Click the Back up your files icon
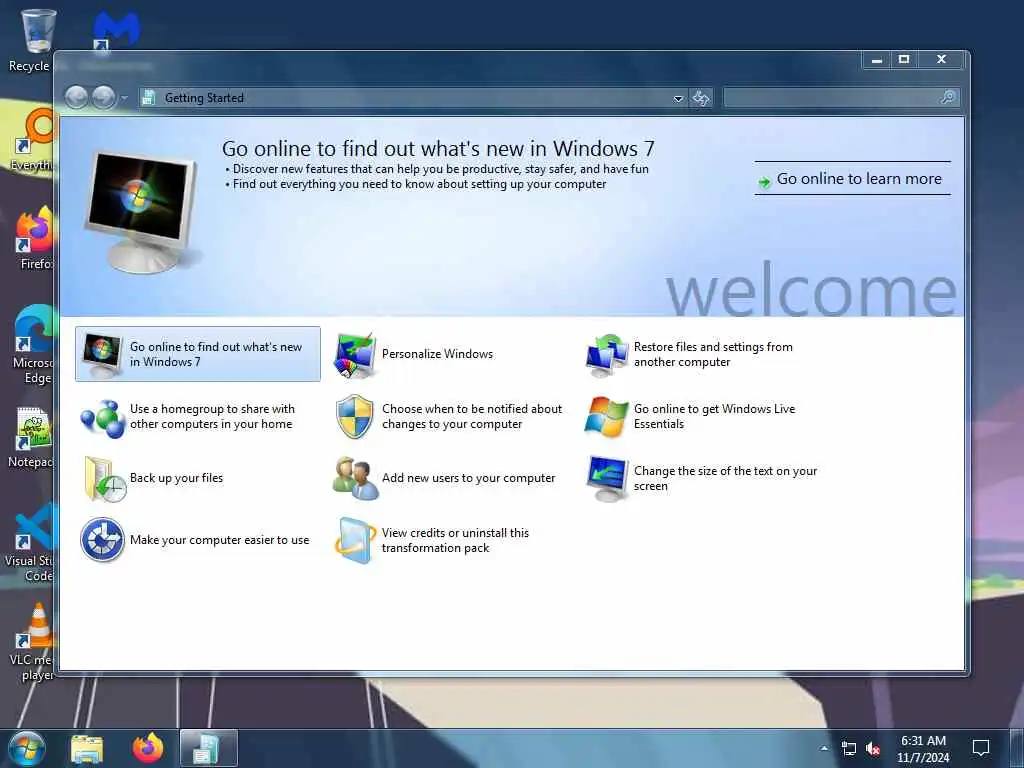 (104, 479)
